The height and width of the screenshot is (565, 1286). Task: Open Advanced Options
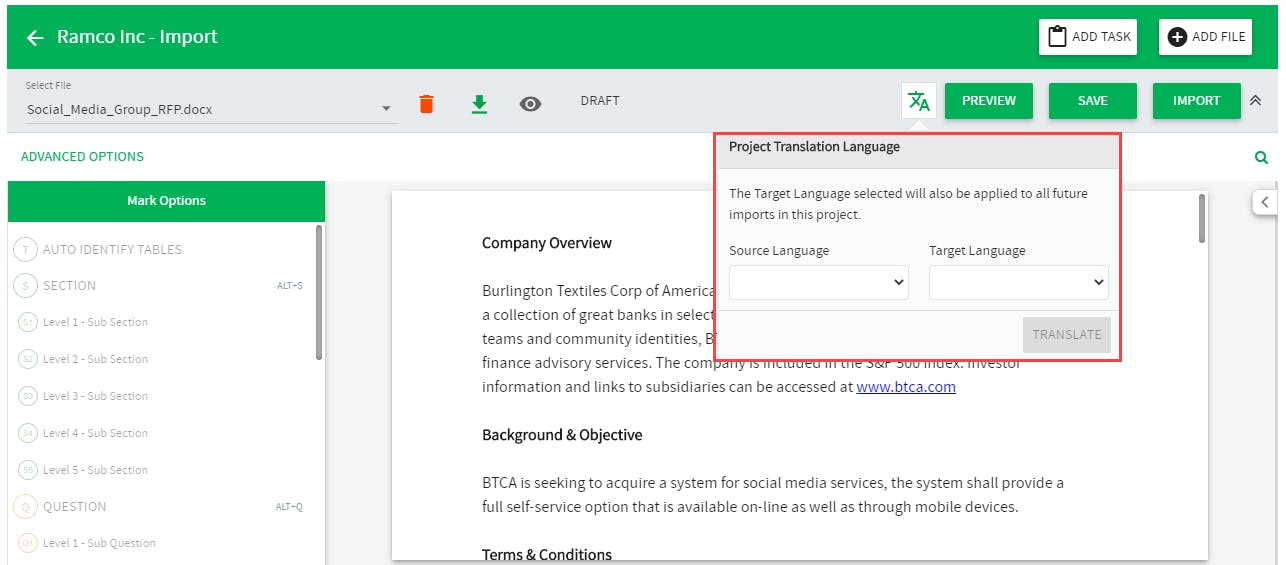82,157
